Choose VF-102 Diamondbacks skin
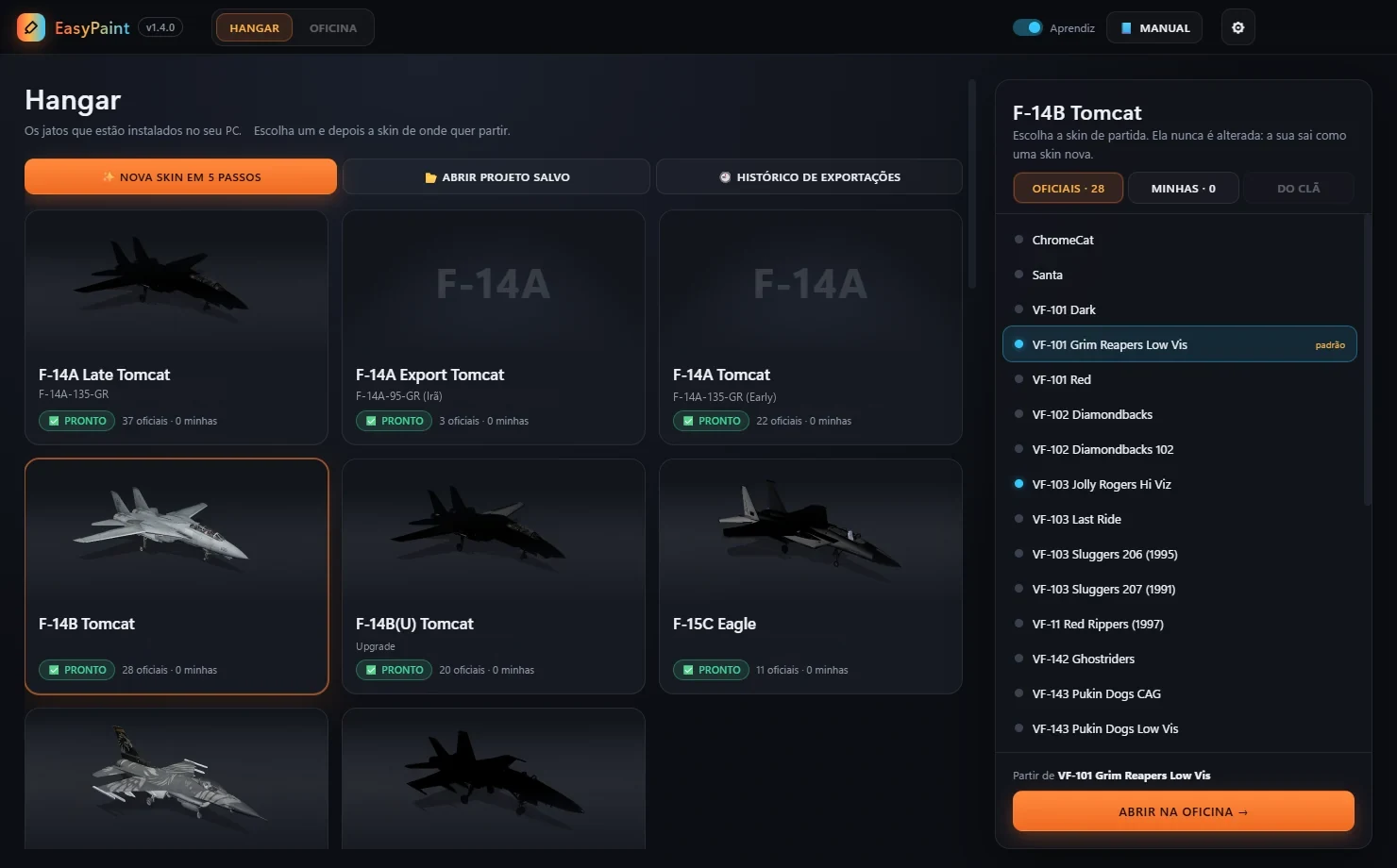 coord(1180,414)
